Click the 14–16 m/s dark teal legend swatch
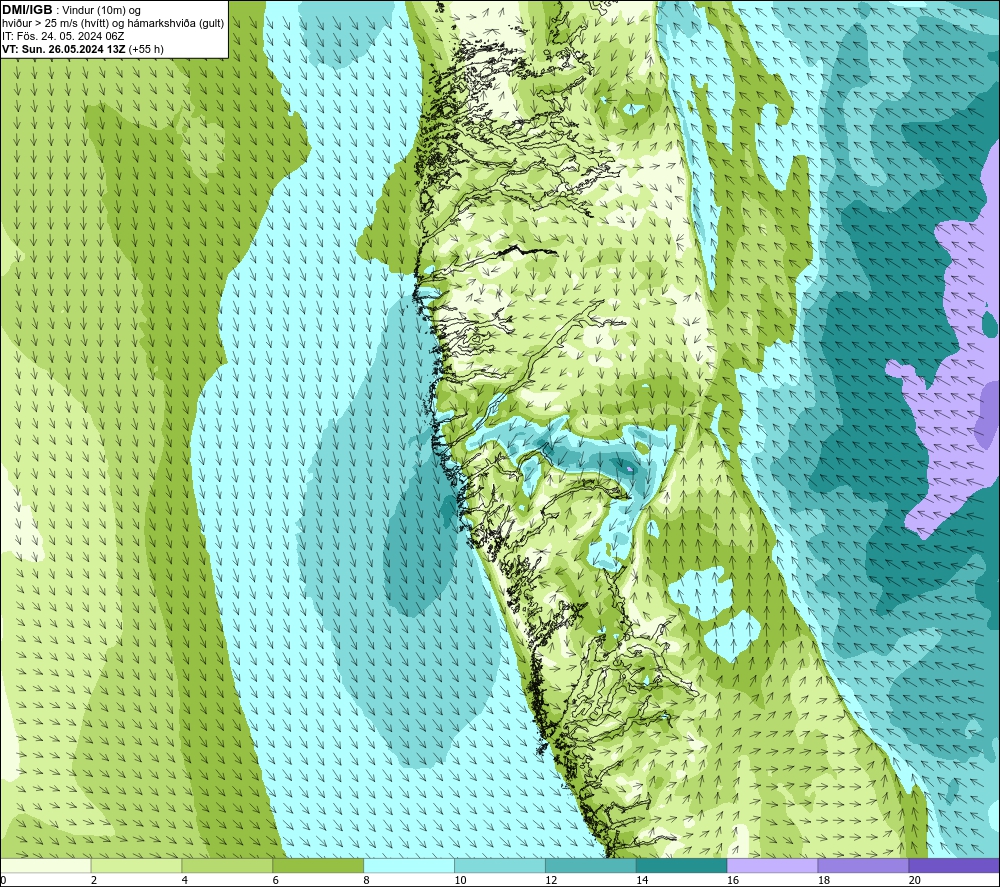This screenshot has height=887, width=1000. tap(682, 865)
